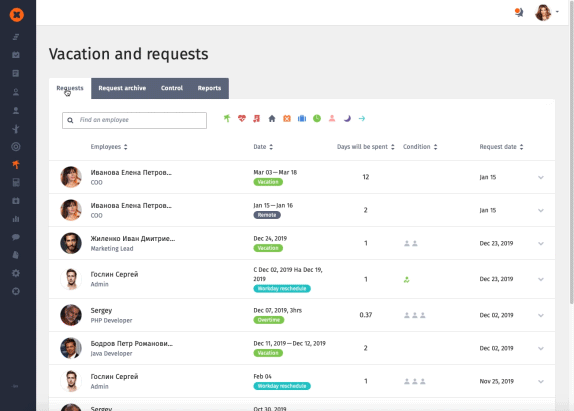Select the "0.37" days value

366,315
